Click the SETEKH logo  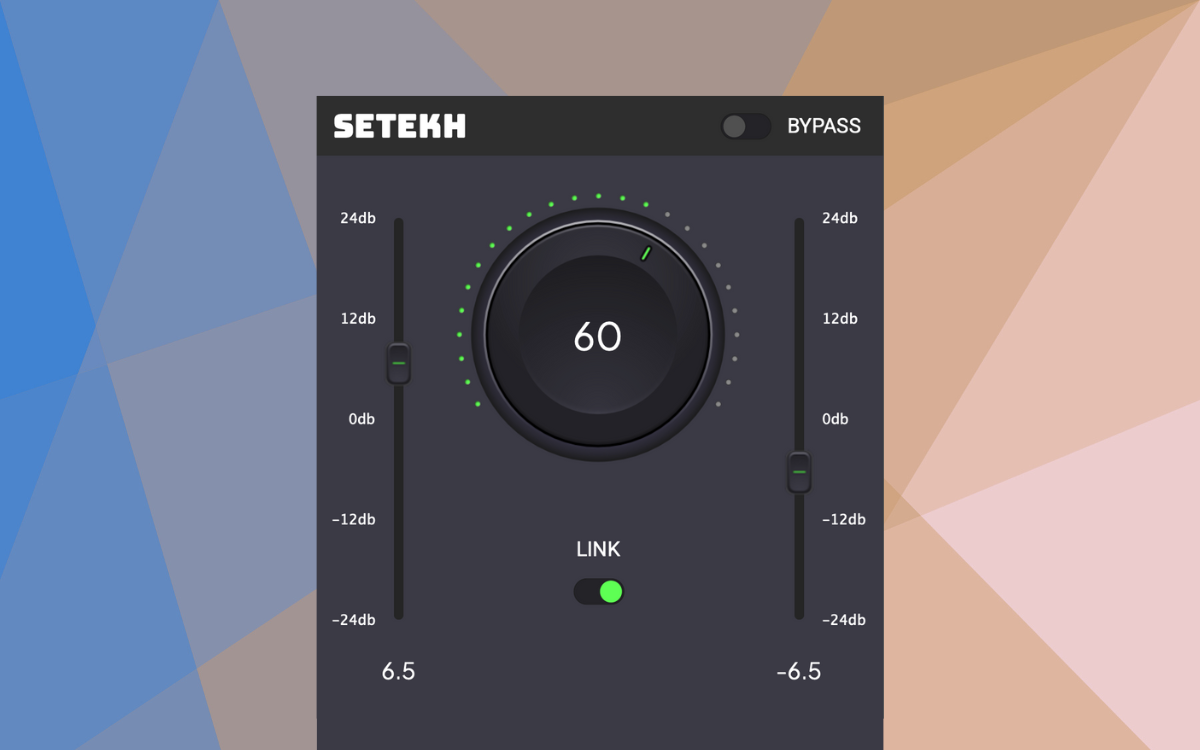pos(397,126)
